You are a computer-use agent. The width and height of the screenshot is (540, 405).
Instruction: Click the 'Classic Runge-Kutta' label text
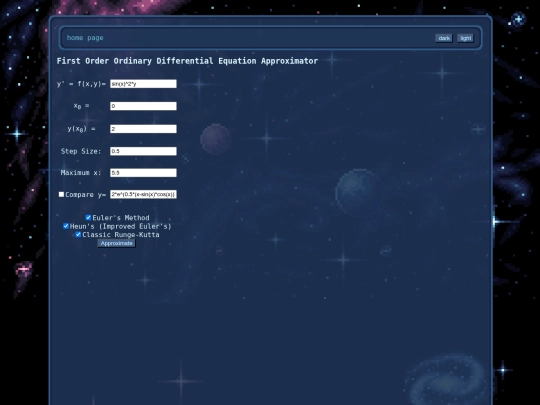tap(121, 235)
